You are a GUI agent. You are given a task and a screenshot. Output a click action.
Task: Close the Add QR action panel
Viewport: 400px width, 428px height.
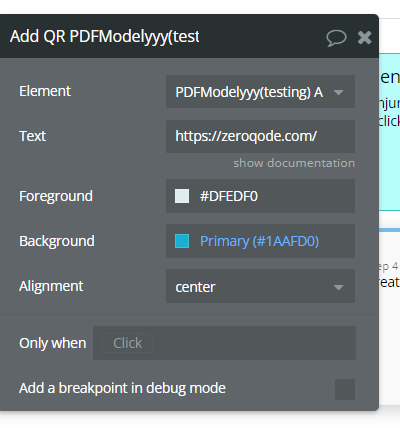[x=364, y=37]
